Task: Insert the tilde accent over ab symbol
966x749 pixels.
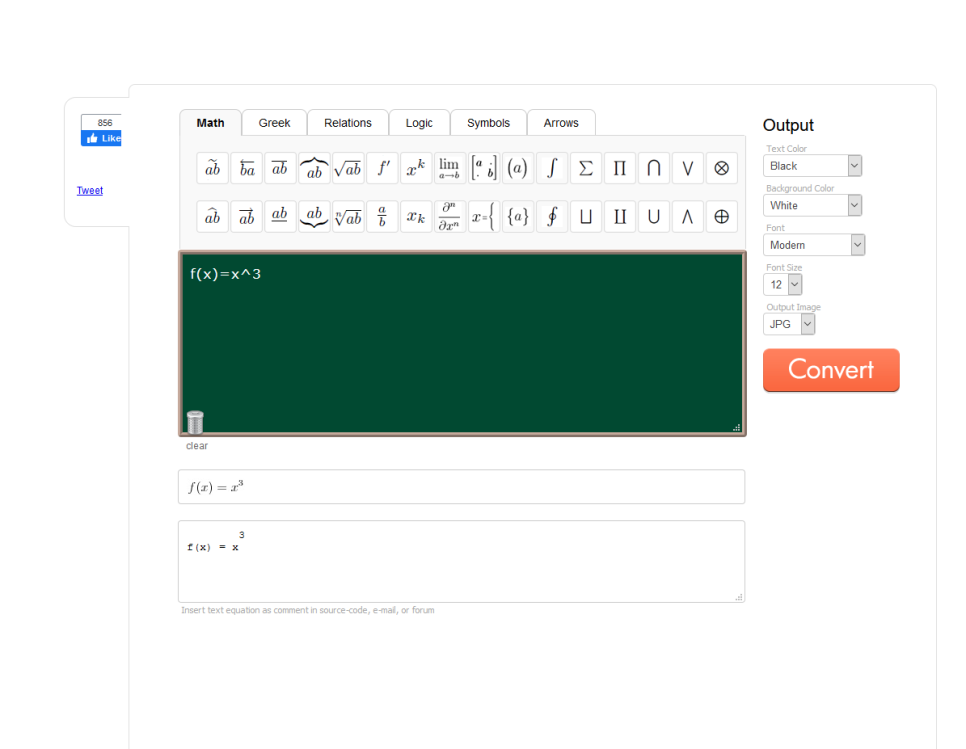Action: pos(213,168)
